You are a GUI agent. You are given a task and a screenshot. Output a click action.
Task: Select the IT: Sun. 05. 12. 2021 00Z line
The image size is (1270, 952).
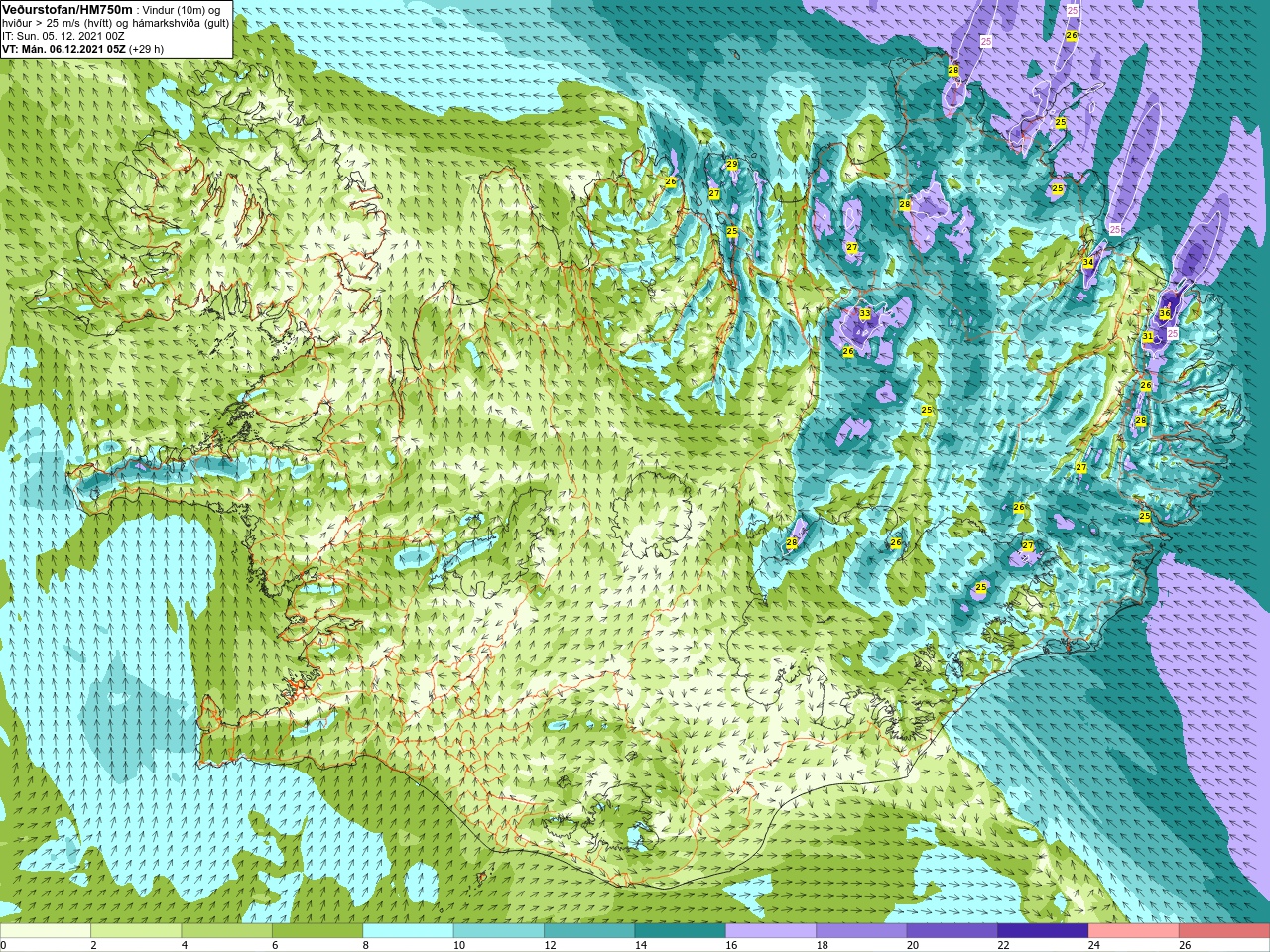(x=63, y=35)
